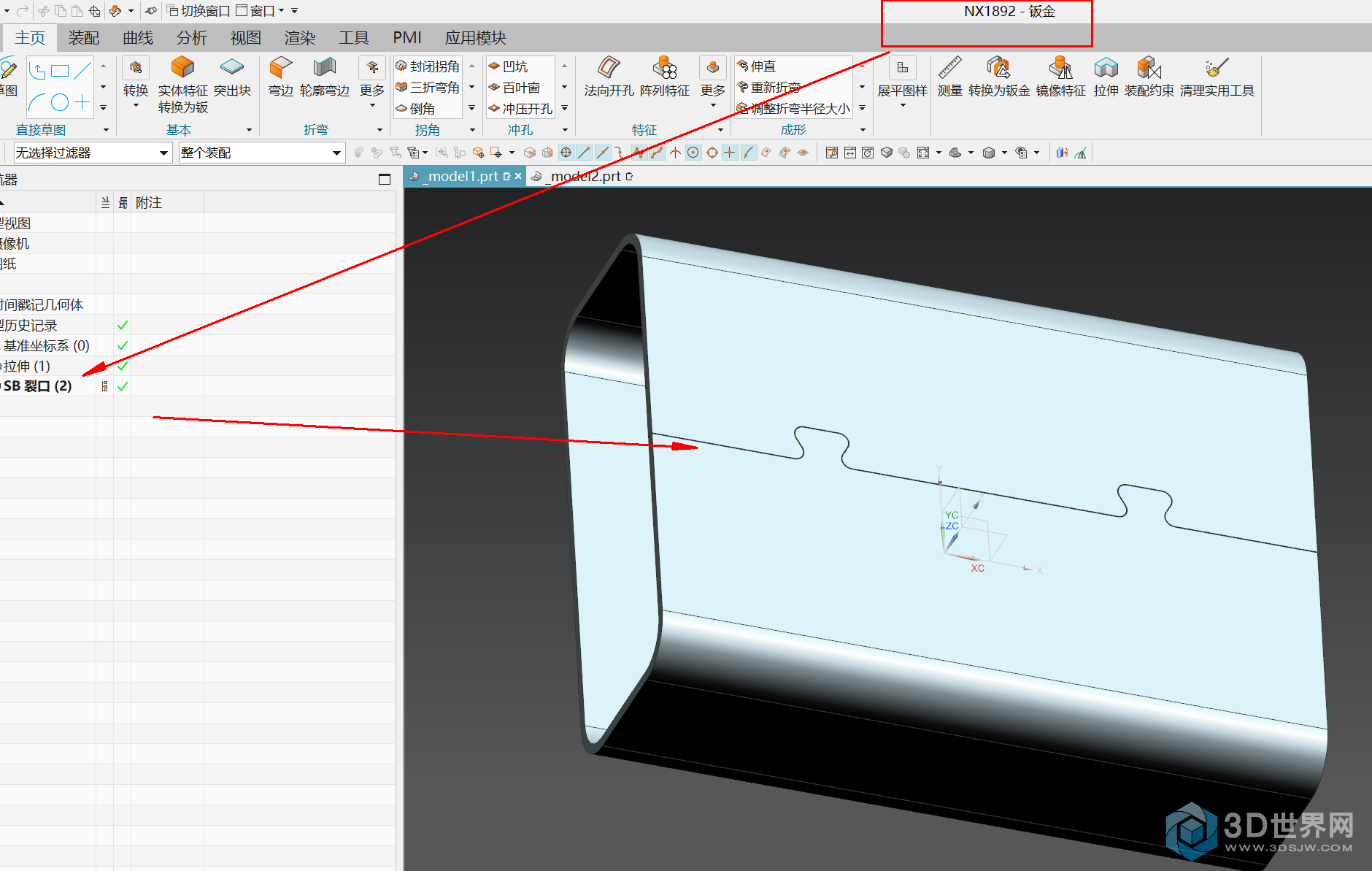Select the SB 裂口 (2) feature node
This screenshot has height=871, width=1372.
[x=38, y=386]
